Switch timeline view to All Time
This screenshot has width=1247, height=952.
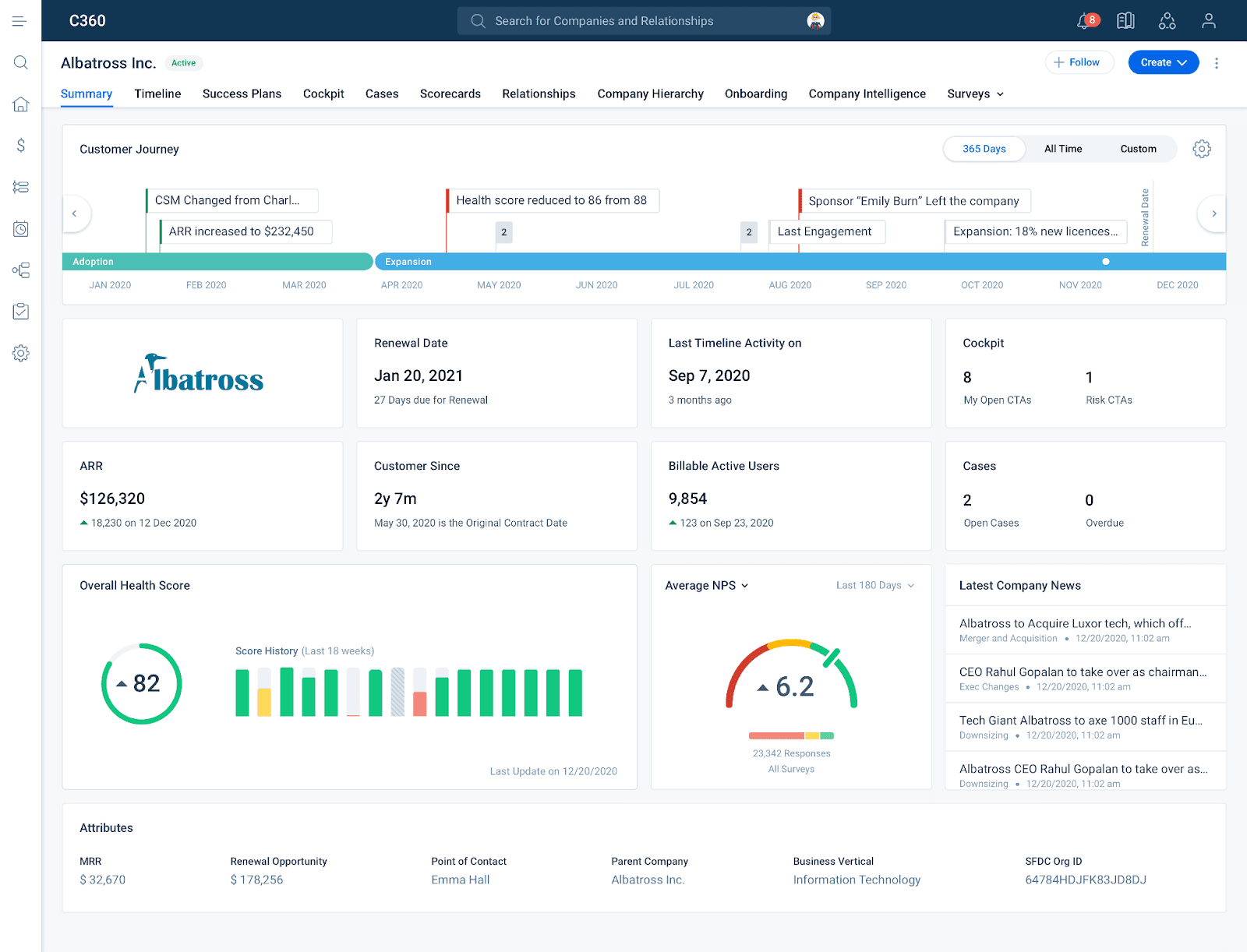(x=1062, y=148)
